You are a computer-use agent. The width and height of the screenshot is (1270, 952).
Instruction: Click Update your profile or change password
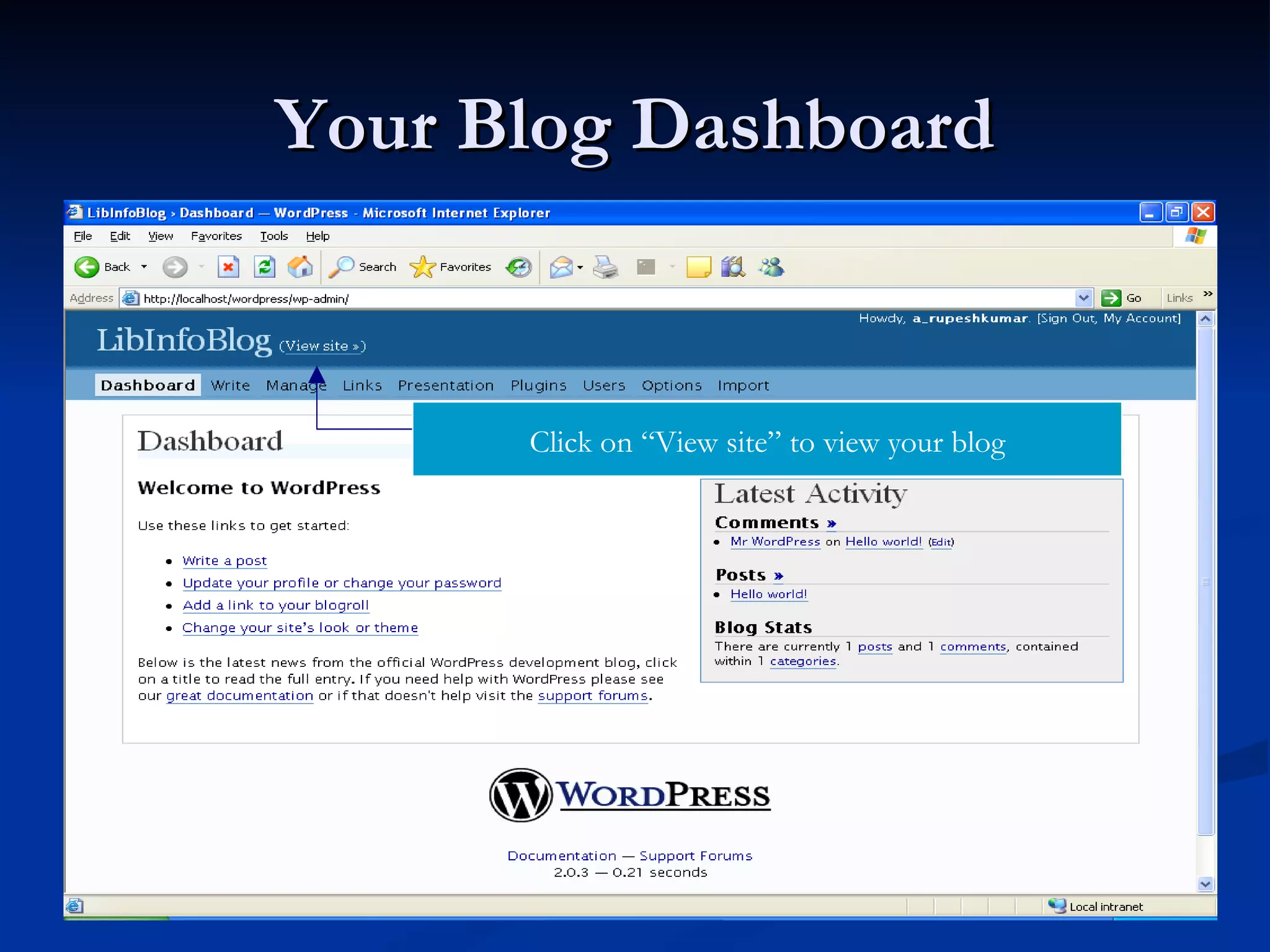point(342,583)
